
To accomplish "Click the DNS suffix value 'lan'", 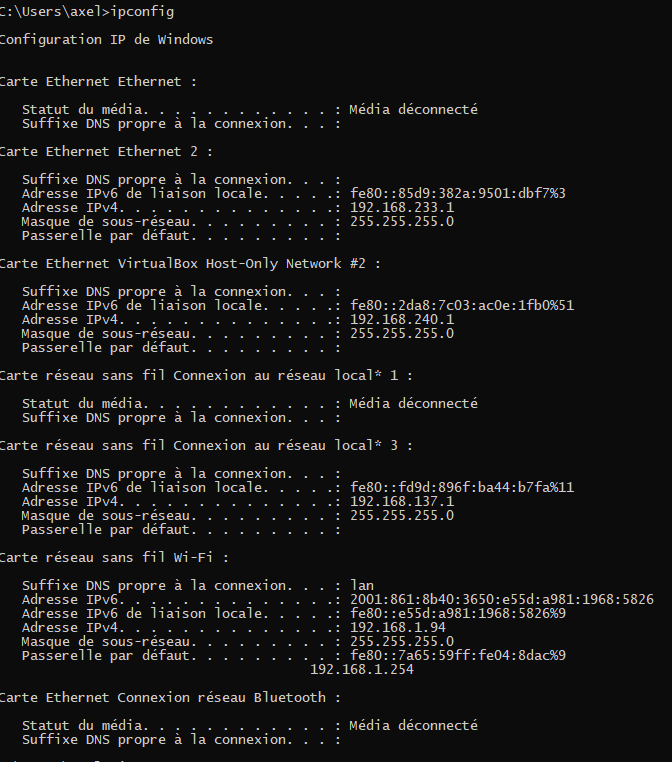I will pos(362,585).
